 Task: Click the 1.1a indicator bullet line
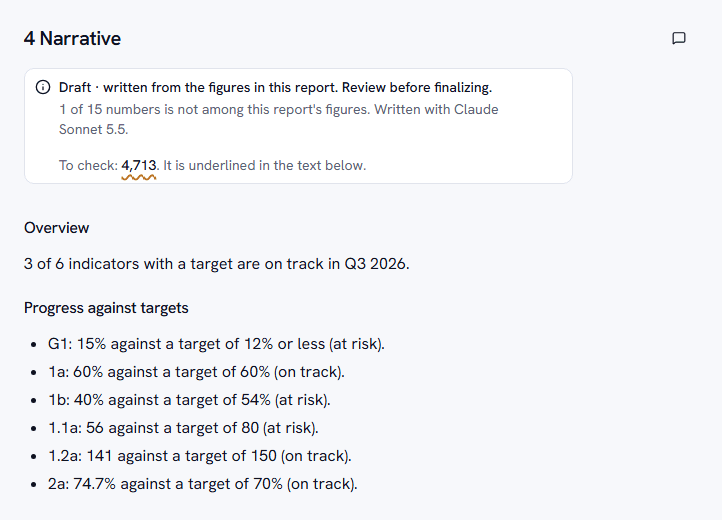pyautogui.click(x=183, y=428)
